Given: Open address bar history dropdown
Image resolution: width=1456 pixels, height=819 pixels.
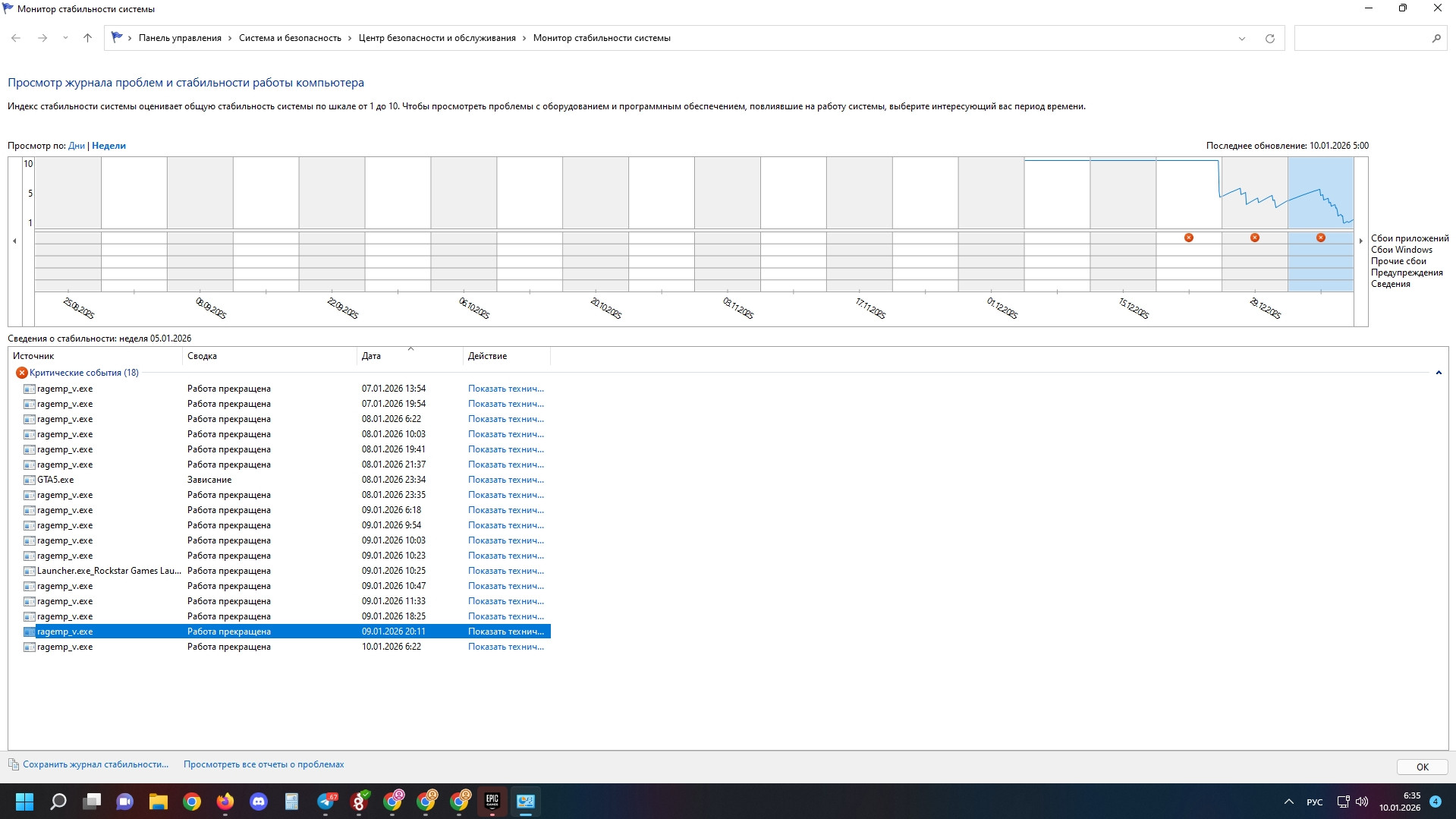Looking at the screenshot, I should (1242, 39).
